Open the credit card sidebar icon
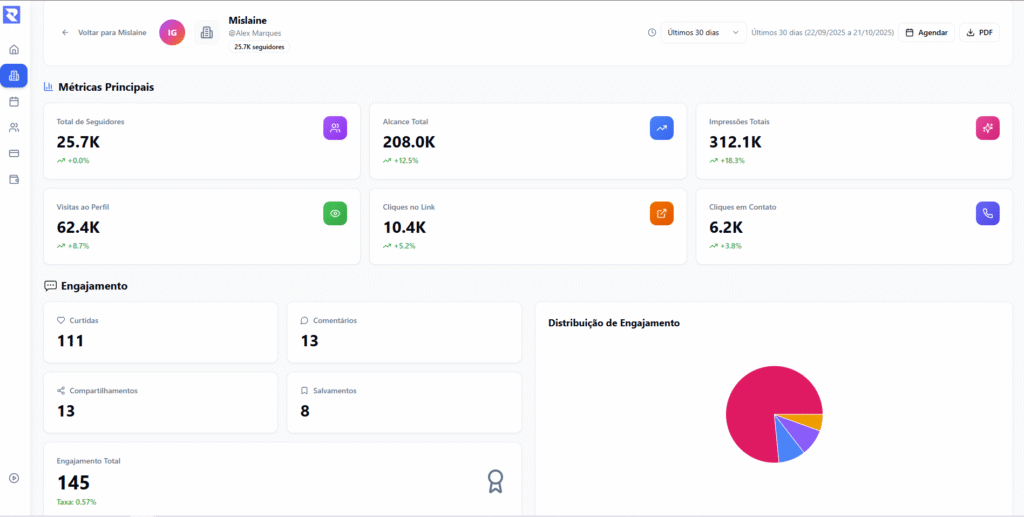1024x517 pixels. pos(14,153)
